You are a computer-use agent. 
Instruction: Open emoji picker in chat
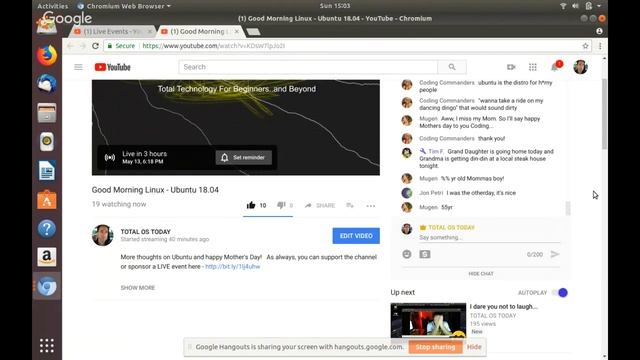coord(407,254)
